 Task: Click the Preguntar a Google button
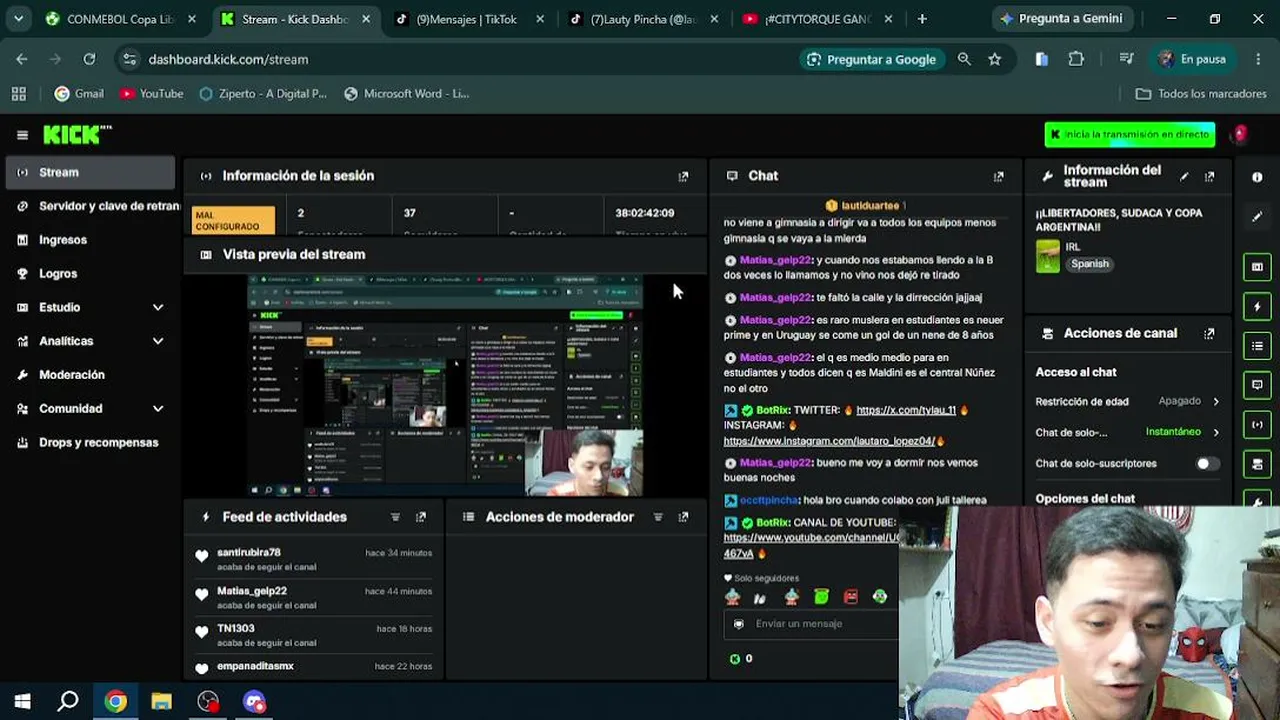tap(871, 60)
